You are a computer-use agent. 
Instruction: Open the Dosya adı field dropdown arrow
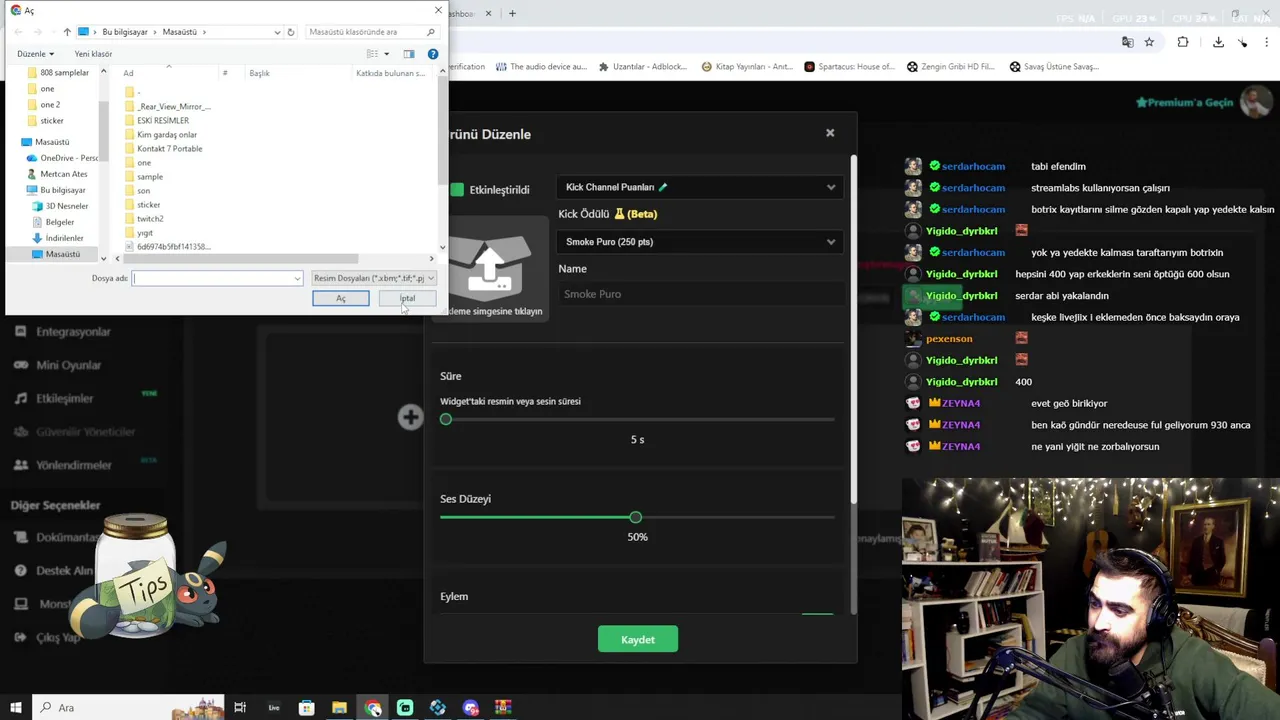(x=297, y=278)
